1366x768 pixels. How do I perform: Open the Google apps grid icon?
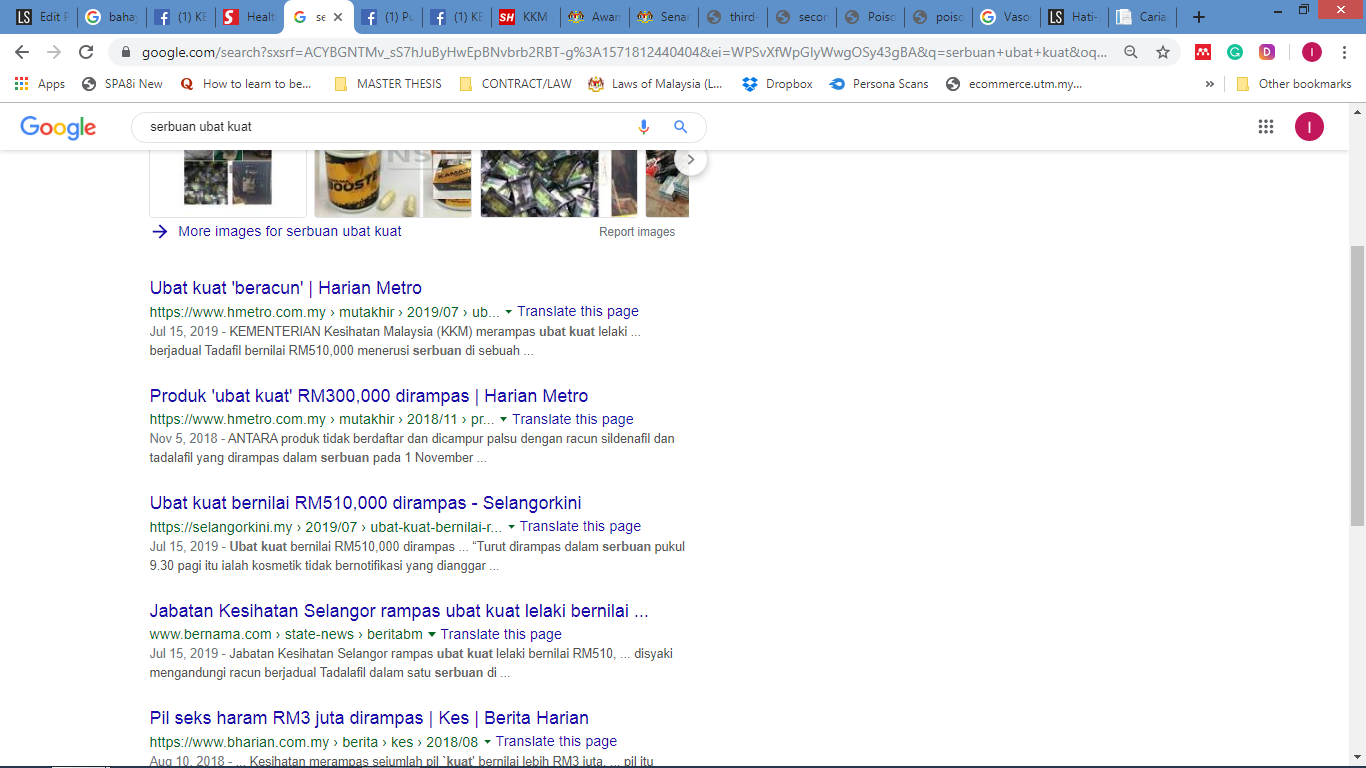(1265, 127)
